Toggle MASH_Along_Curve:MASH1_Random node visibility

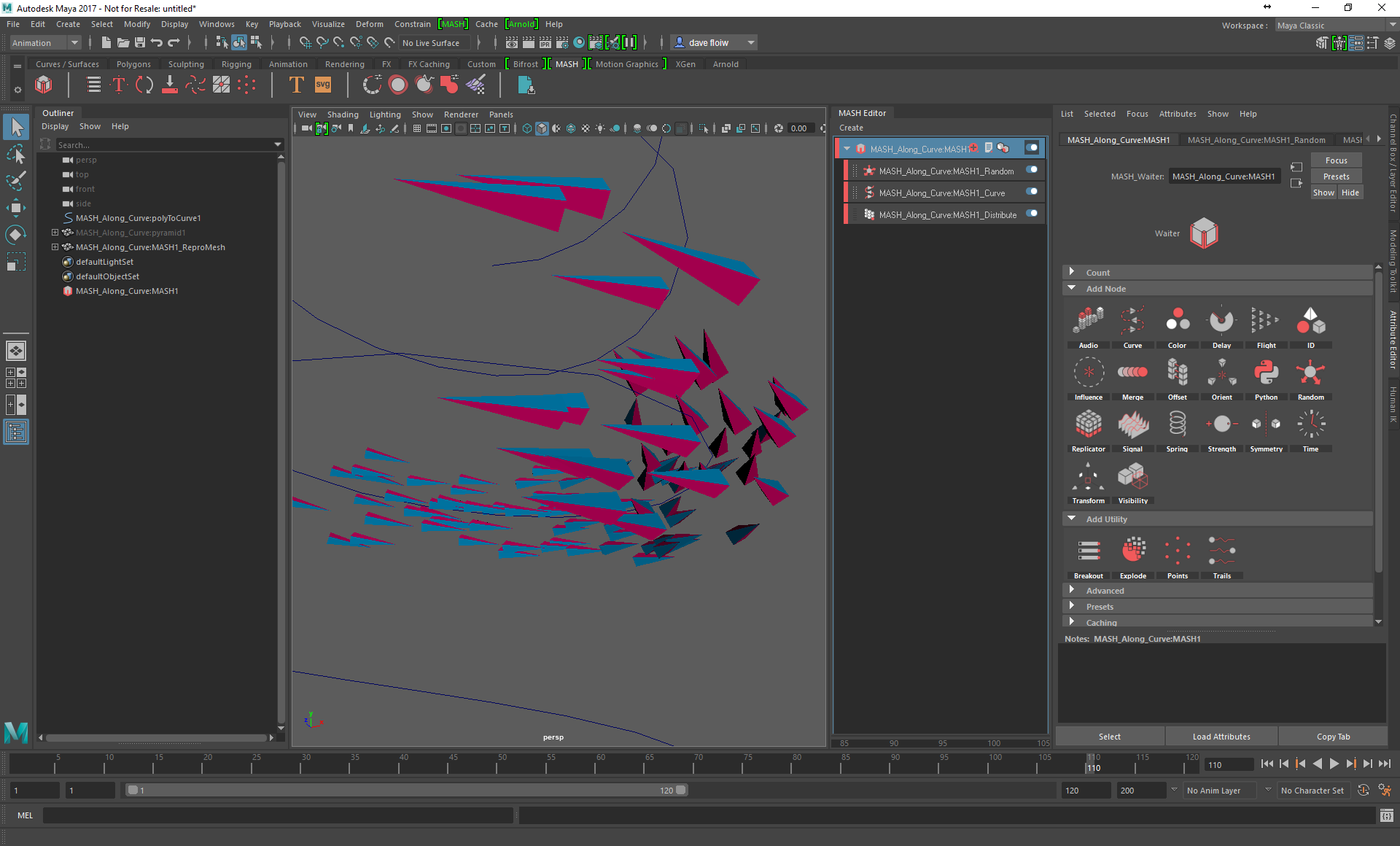pyautogui.click(x=1033, y=170)
